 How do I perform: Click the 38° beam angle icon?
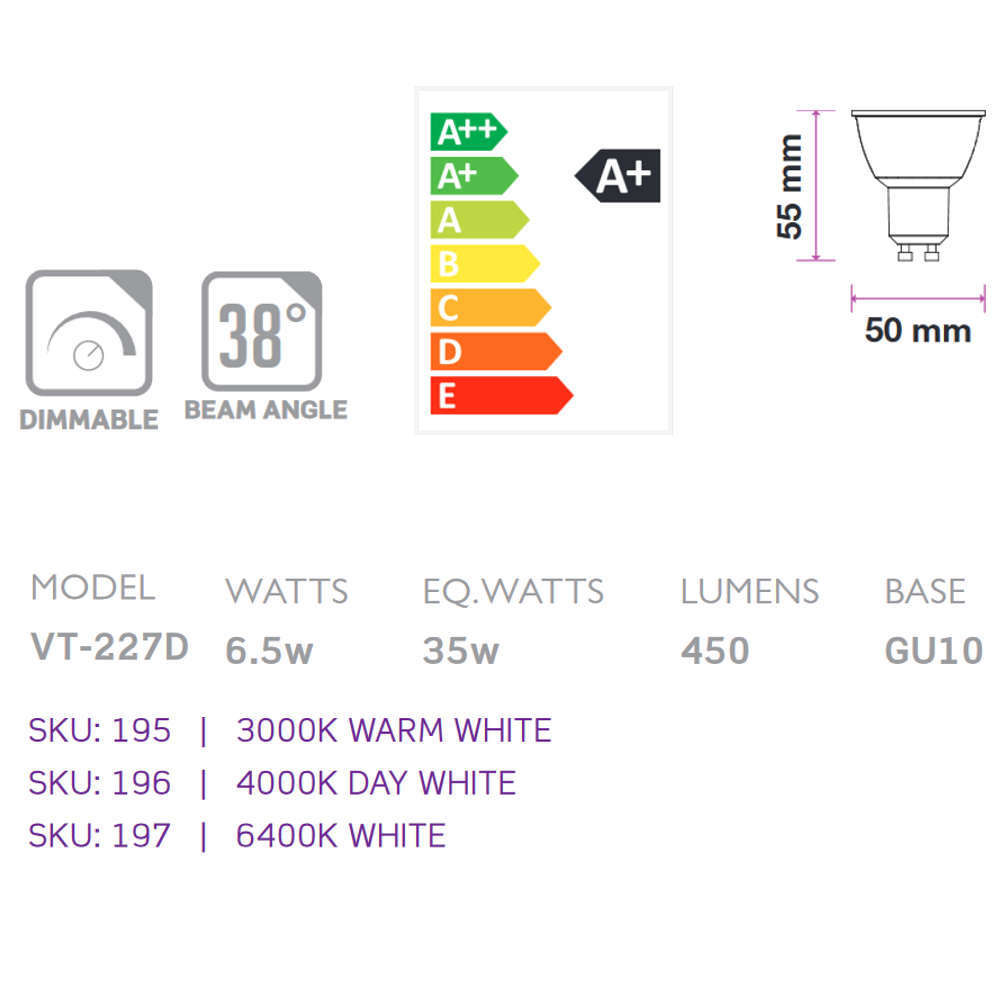(262, 331)
